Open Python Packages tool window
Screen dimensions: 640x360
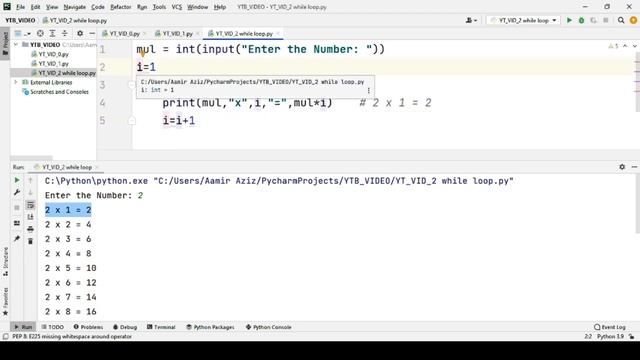[x=210, y=327]
